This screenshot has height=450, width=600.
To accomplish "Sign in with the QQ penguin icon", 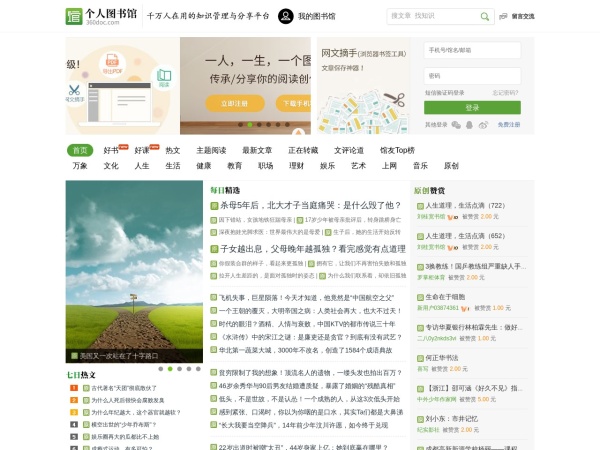I will (x=469, y=125).
